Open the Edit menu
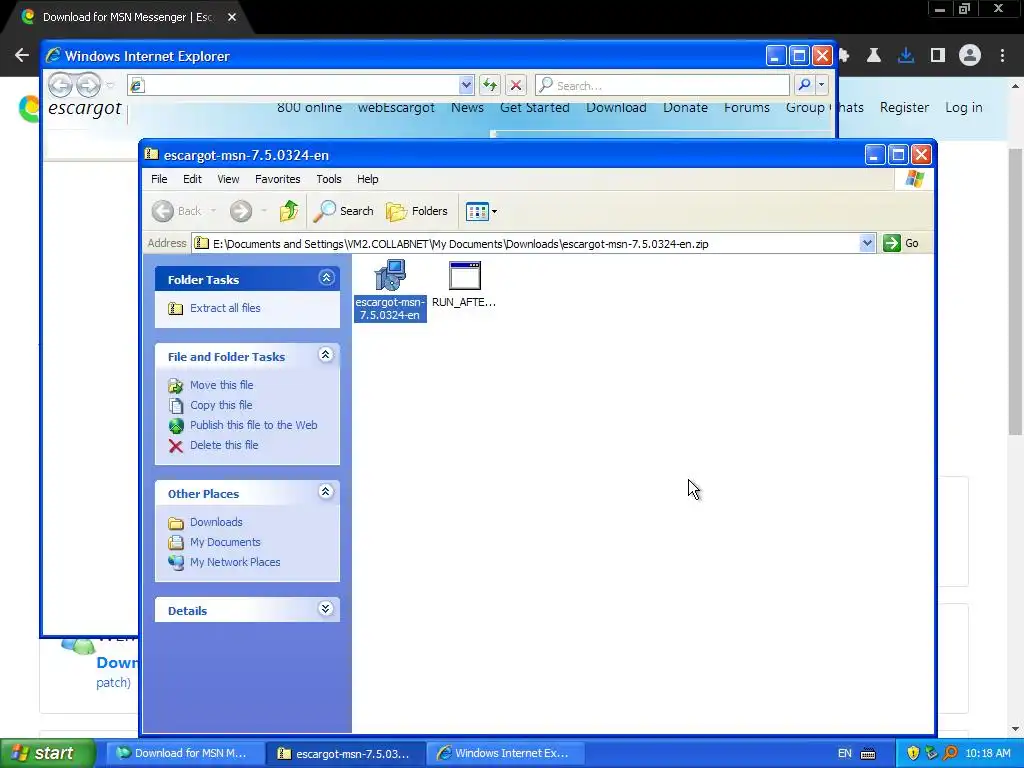The height and width of the screenshot is (768, 1024). coord(192,179)
